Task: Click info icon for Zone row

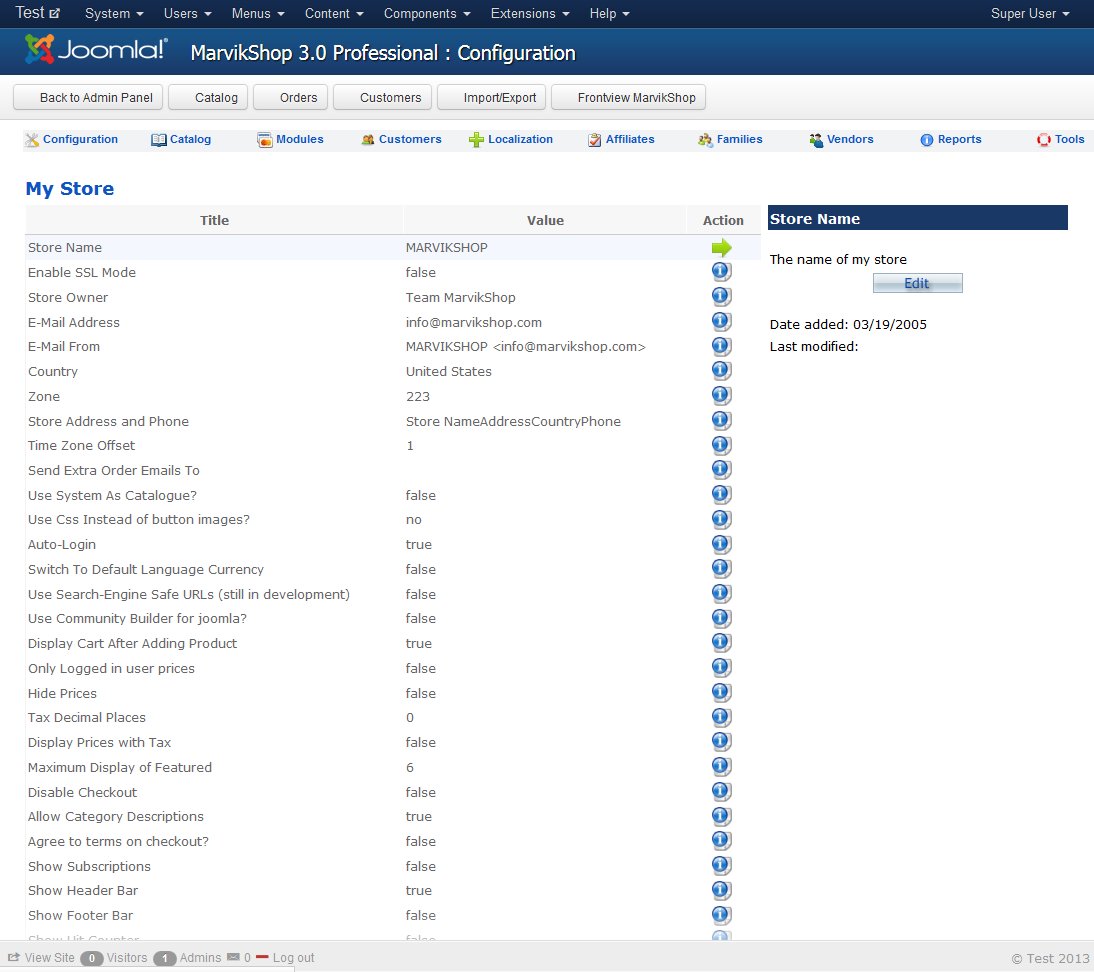Action: pos(721,396)
